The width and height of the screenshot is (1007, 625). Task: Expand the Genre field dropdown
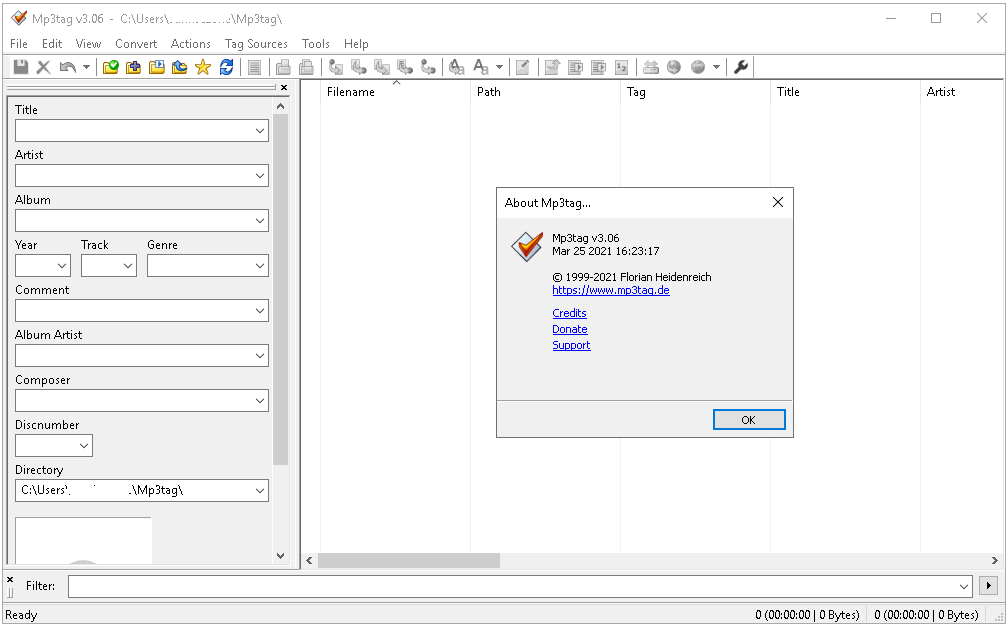259,266
